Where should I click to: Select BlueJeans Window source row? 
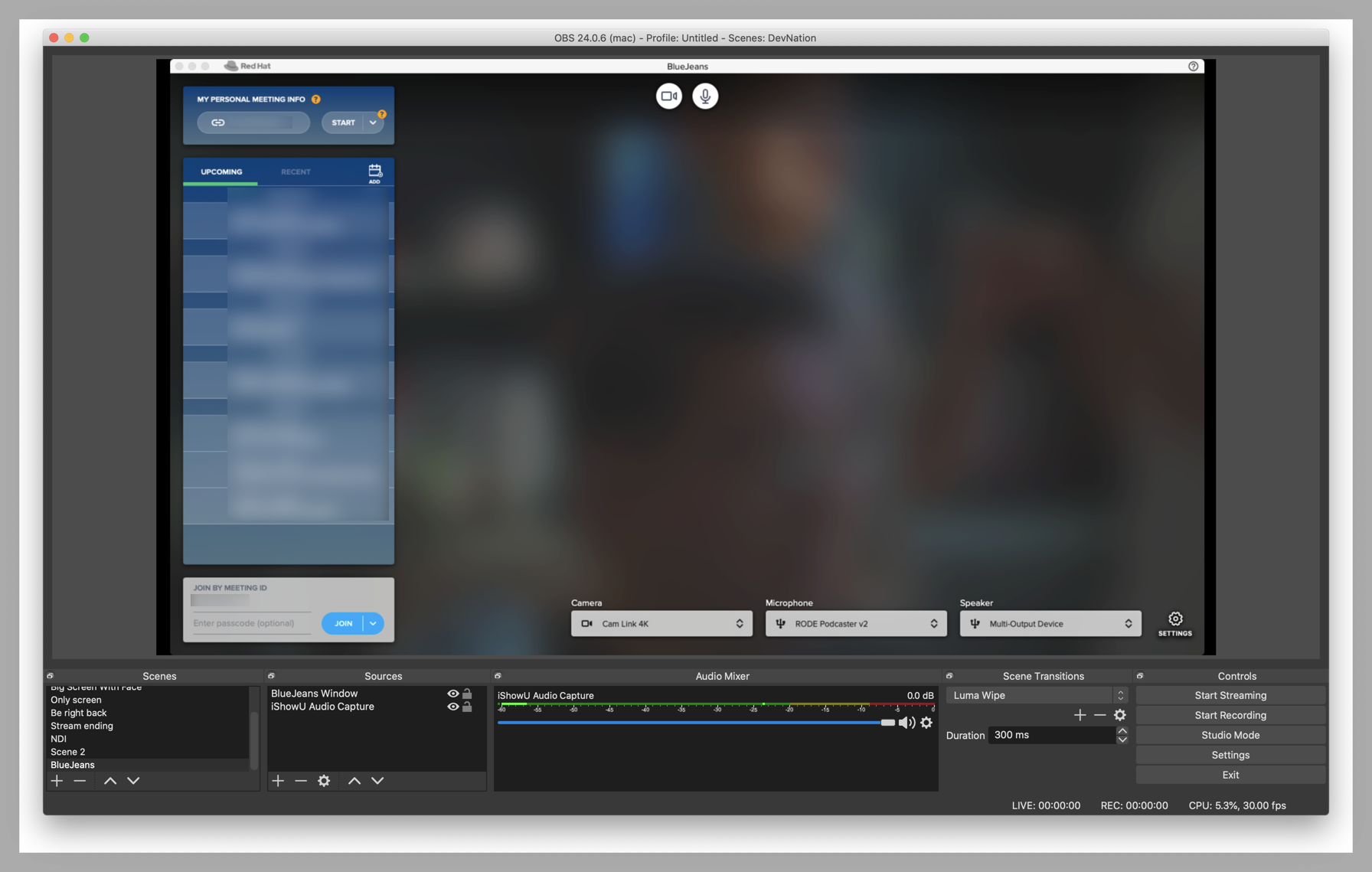tap(377, 694)
